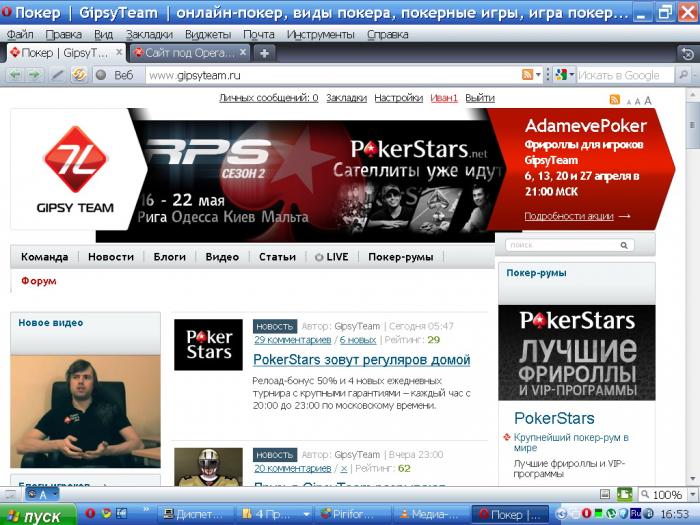
Task: Open the closed tabs trash icon
Action: 687,54
